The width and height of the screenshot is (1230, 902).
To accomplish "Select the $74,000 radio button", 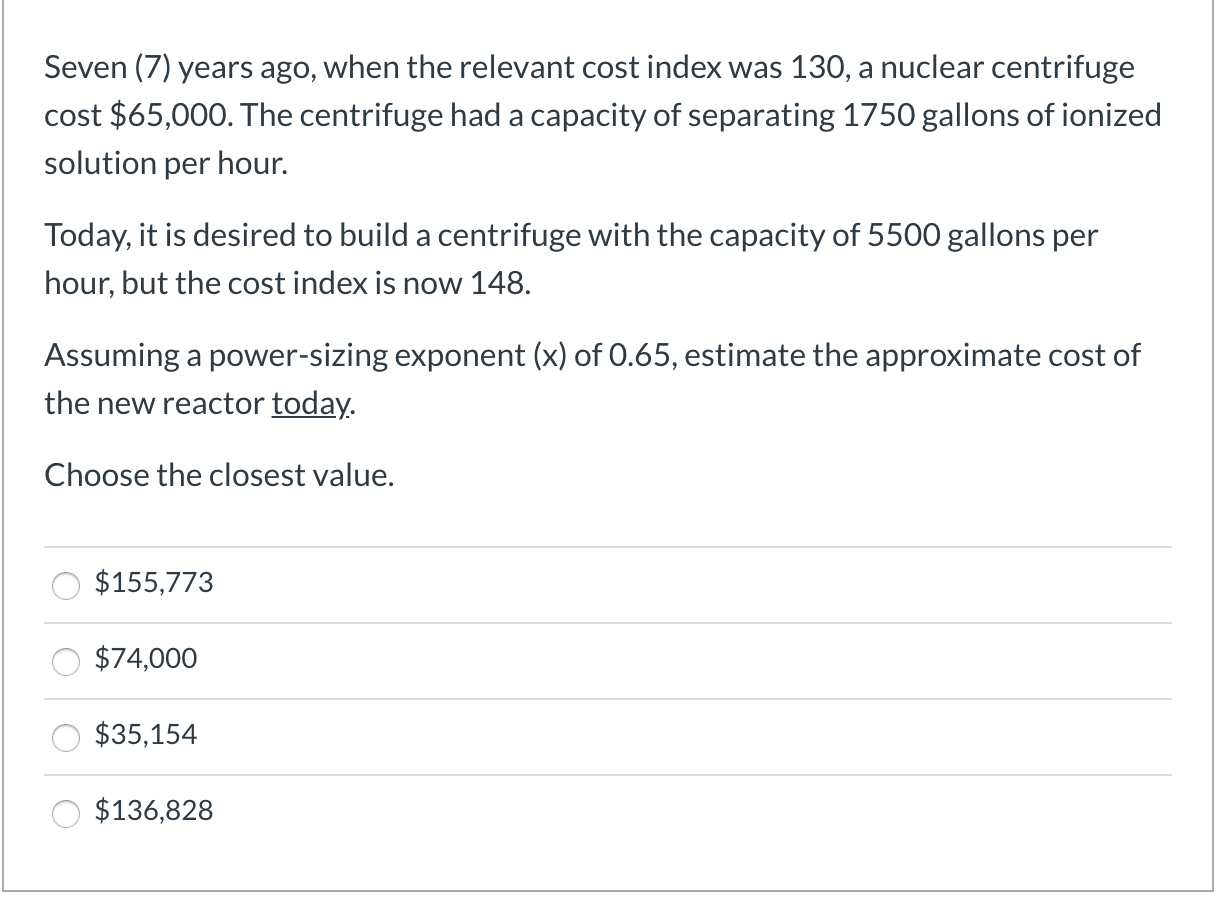I will point(65,662).
